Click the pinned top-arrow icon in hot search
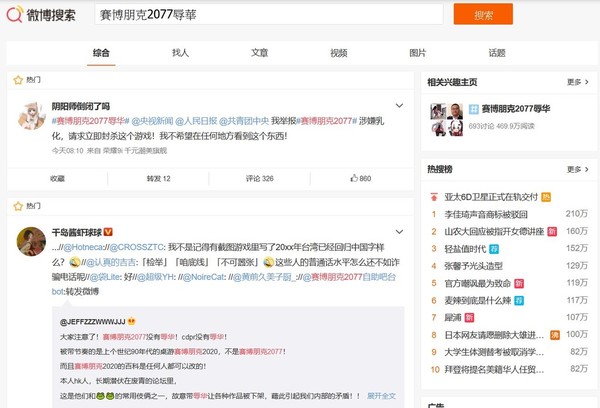The image size is (600, 408). coord(434,197)
